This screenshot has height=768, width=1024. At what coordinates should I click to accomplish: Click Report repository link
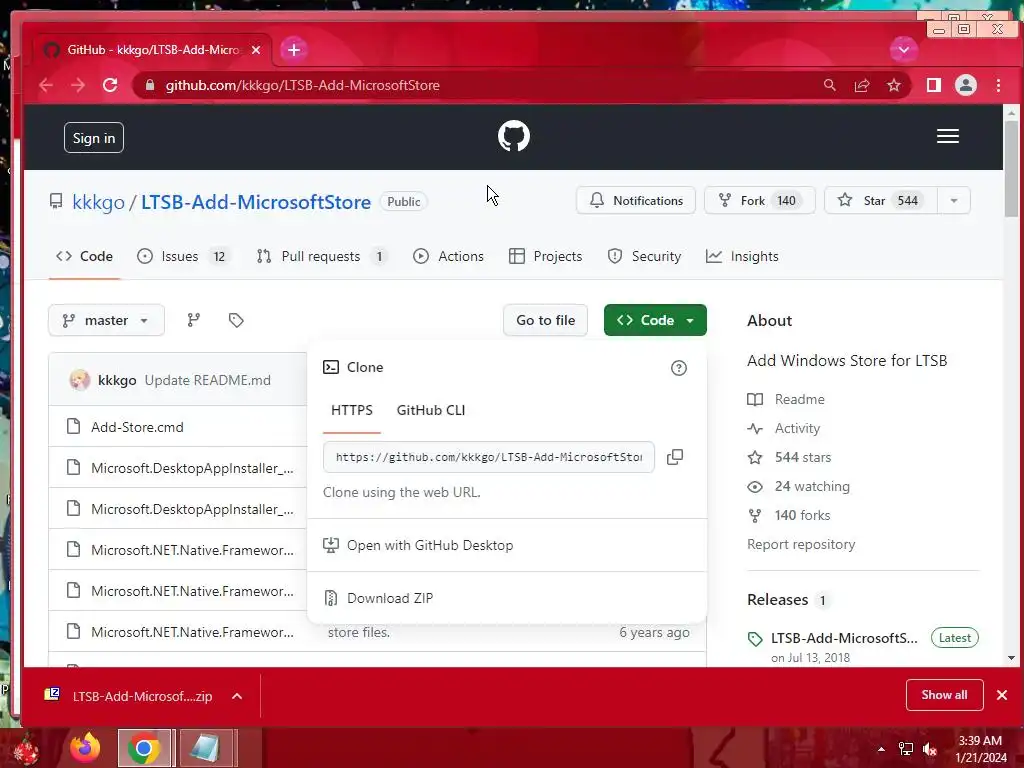pos(801,545)
